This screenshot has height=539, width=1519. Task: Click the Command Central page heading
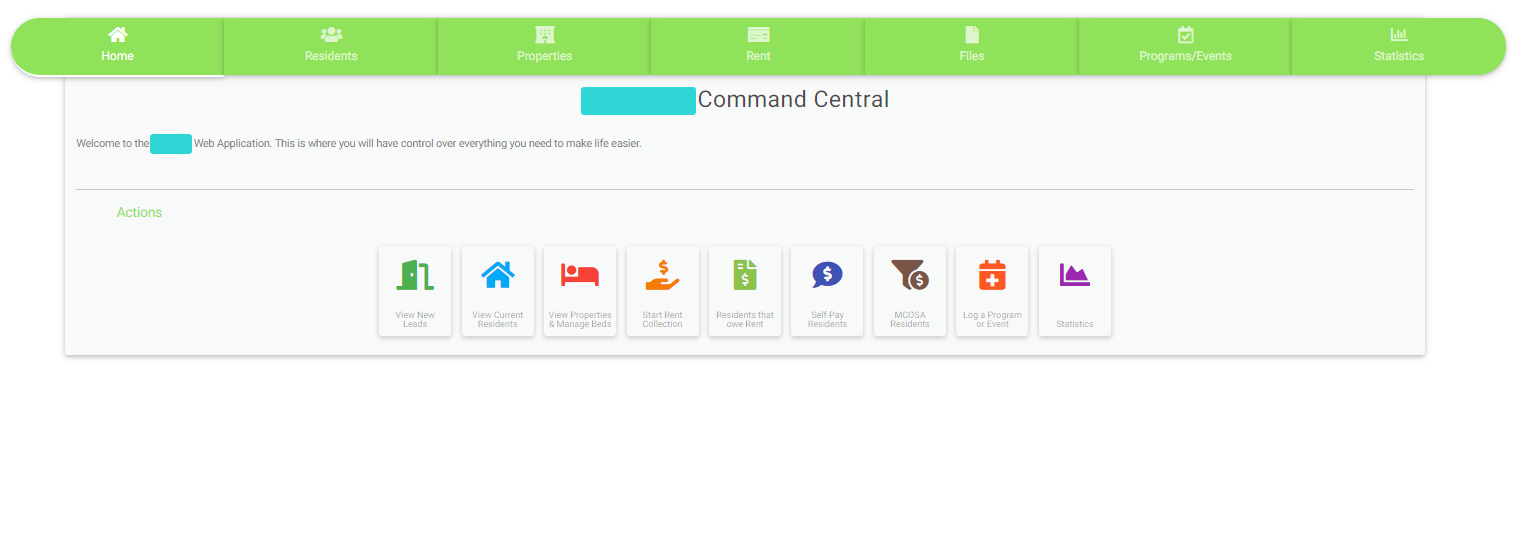tap(792, 100)
